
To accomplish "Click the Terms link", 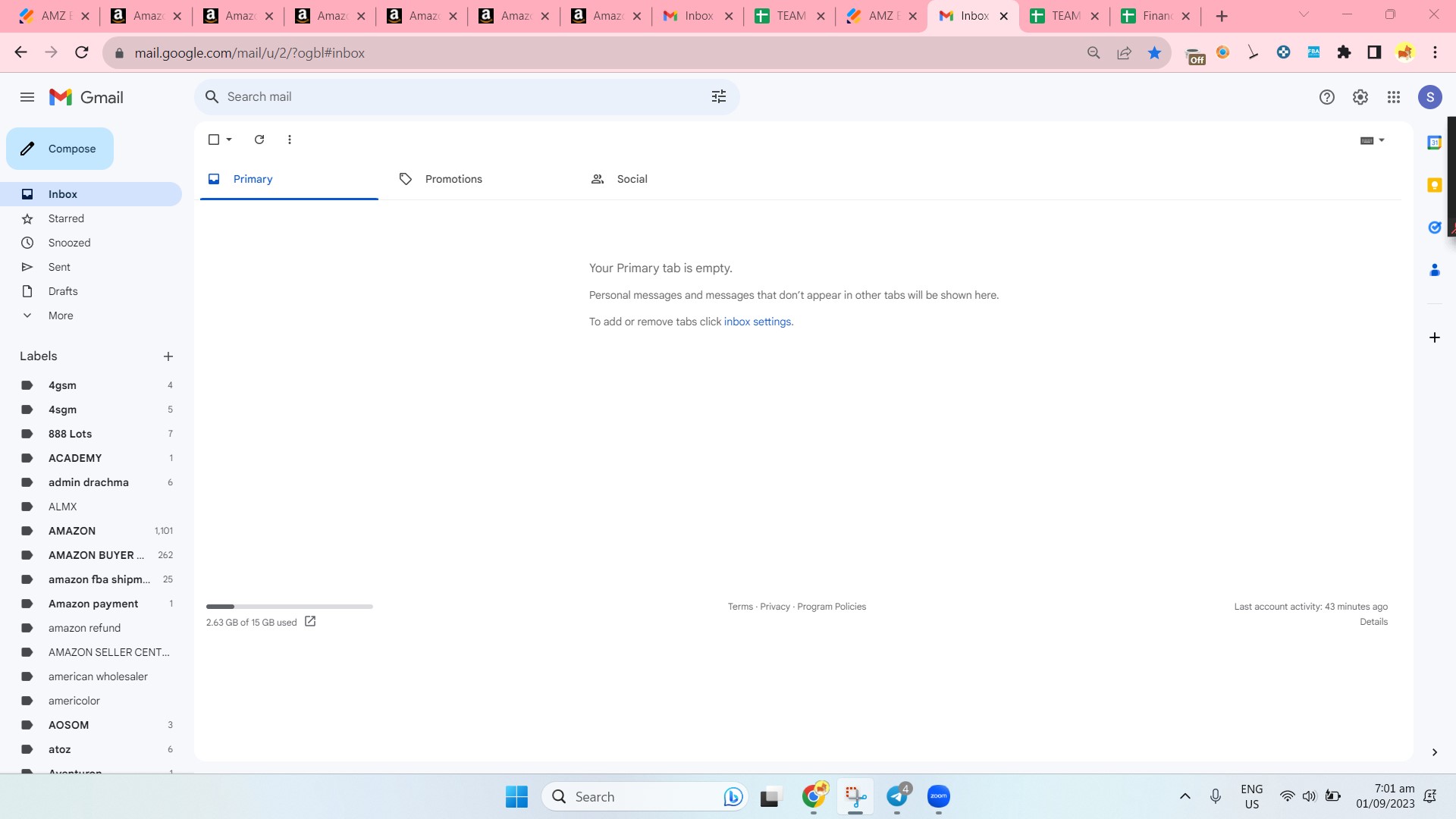I will pos(740,607).
